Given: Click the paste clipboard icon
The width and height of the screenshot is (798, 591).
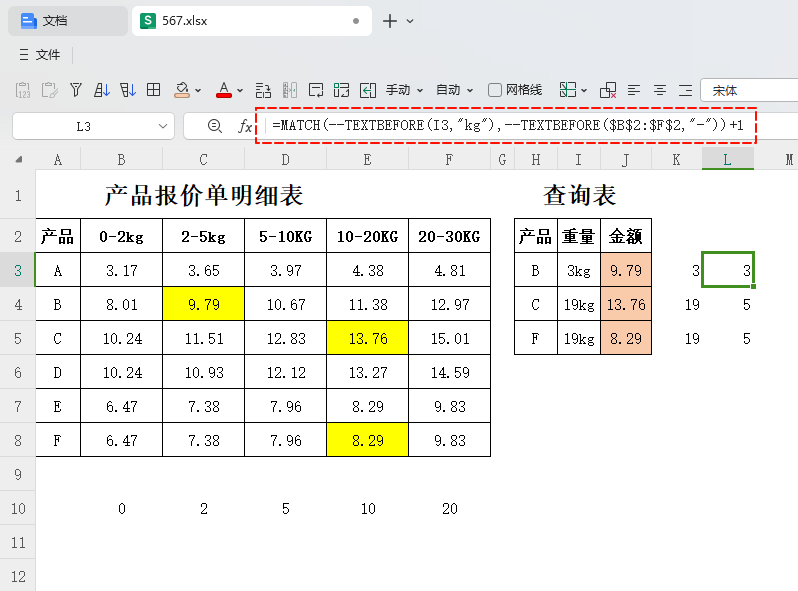Looking at the screenshot, I should 49,90.
